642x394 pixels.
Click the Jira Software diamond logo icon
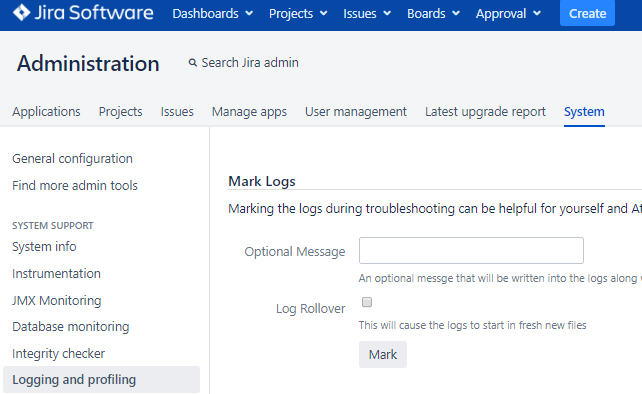click(x=21, y=12)
